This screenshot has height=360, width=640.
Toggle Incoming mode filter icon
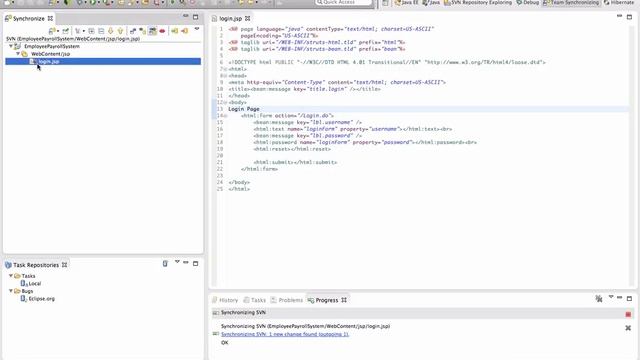tap(133, 31)
